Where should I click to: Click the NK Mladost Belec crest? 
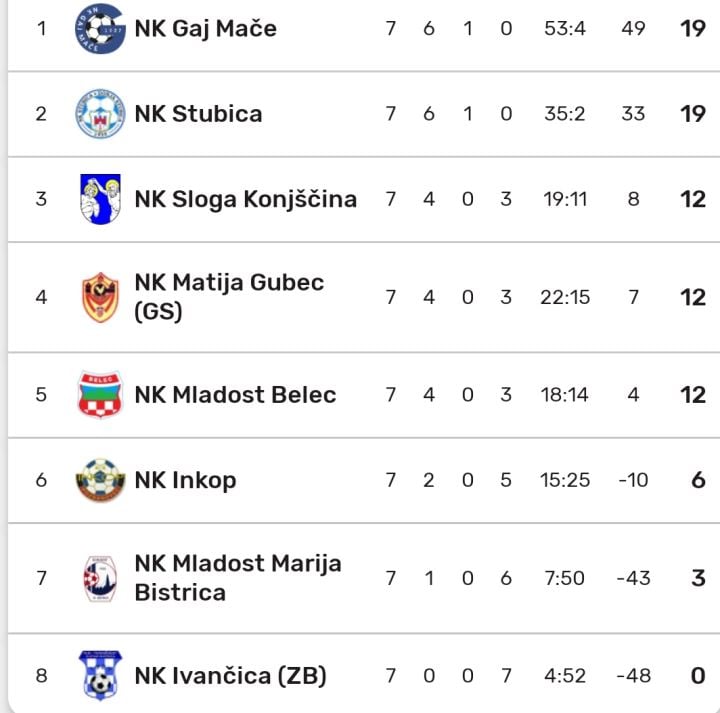(x=100, y=395)
